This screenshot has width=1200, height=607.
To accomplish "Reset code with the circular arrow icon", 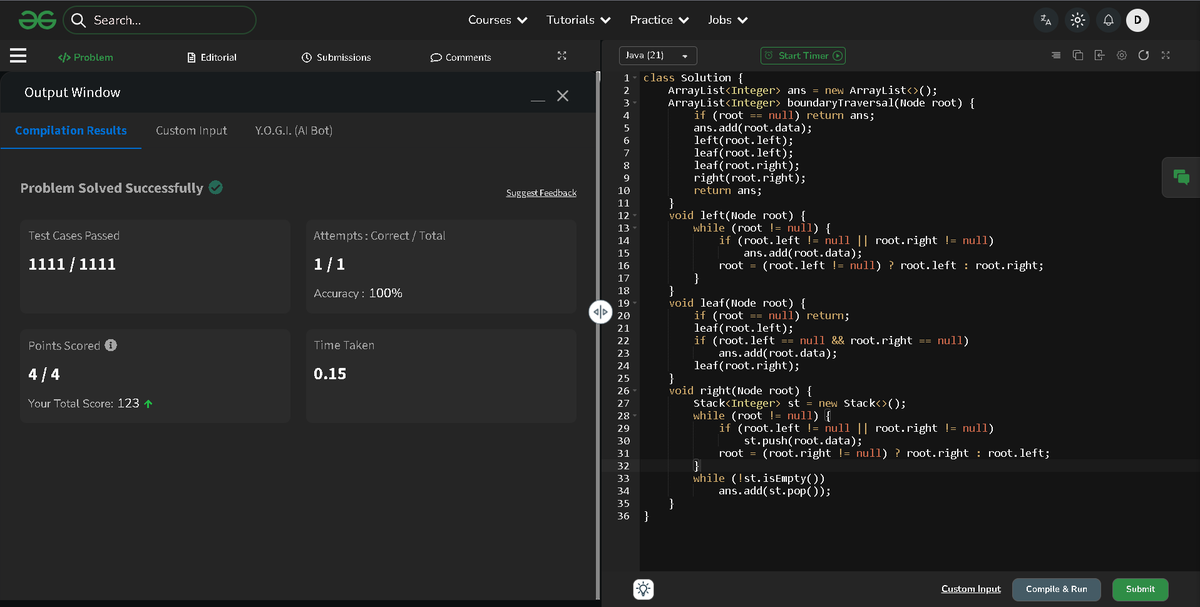I will [1143, 55].
